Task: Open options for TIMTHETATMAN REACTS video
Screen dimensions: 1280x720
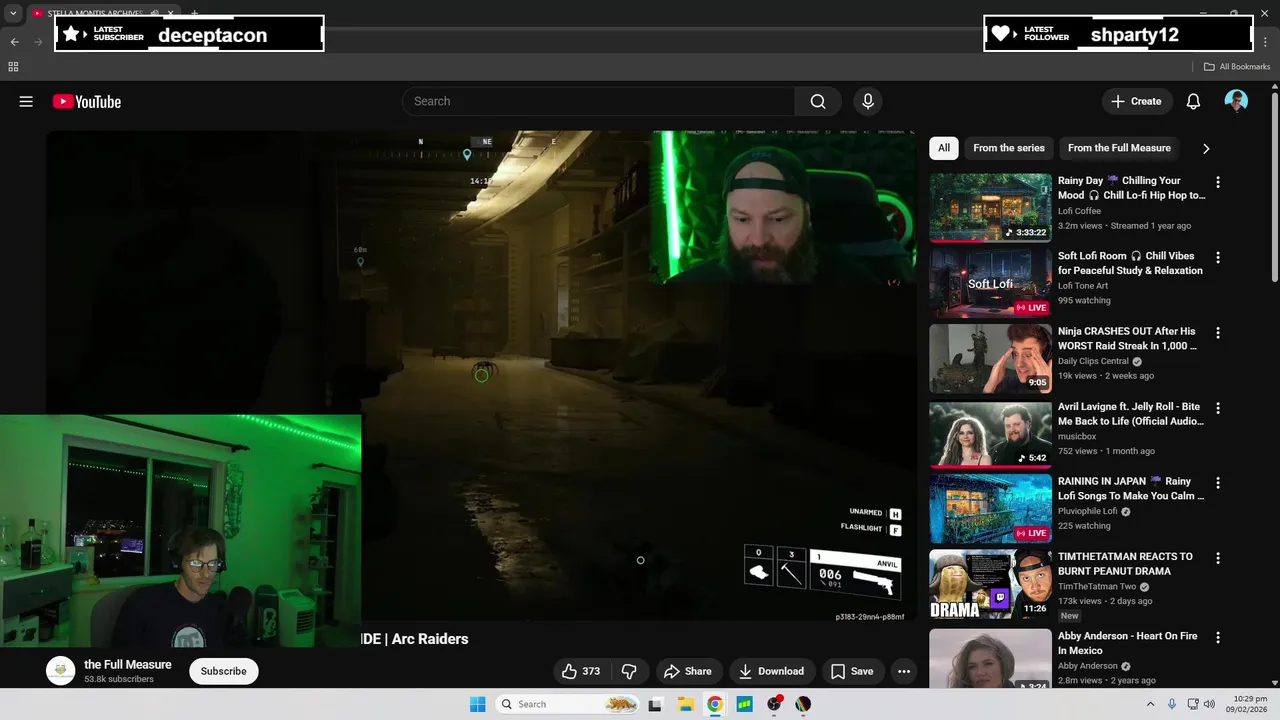Action: coord(1218,557)
